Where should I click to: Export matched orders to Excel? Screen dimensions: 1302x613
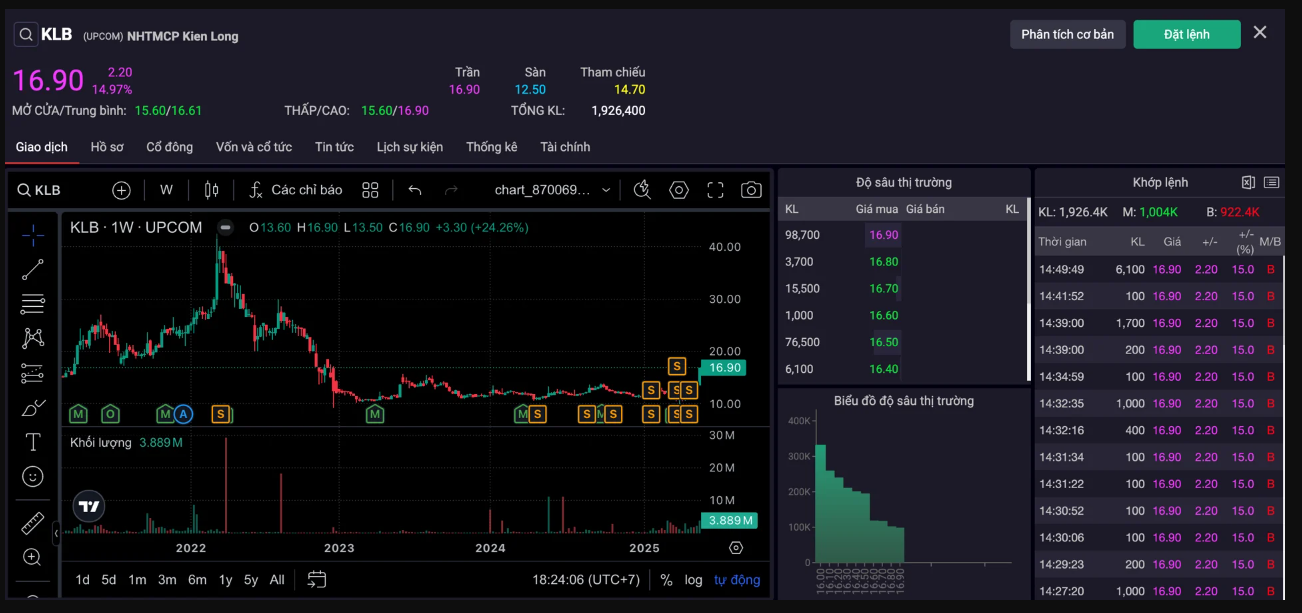coord(1248,183)
